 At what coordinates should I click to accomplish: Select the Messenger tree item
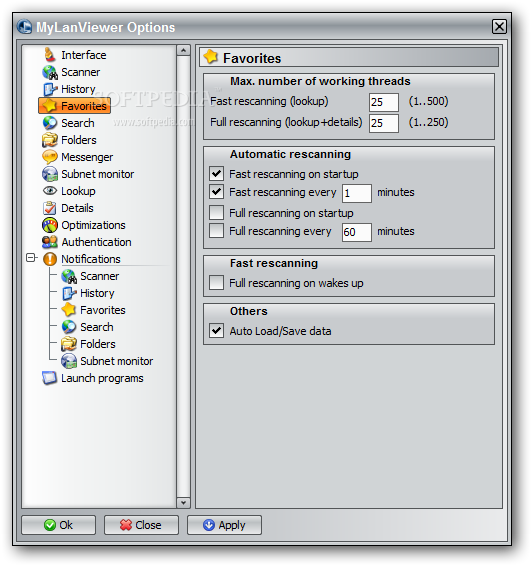(x=87, y=157)
